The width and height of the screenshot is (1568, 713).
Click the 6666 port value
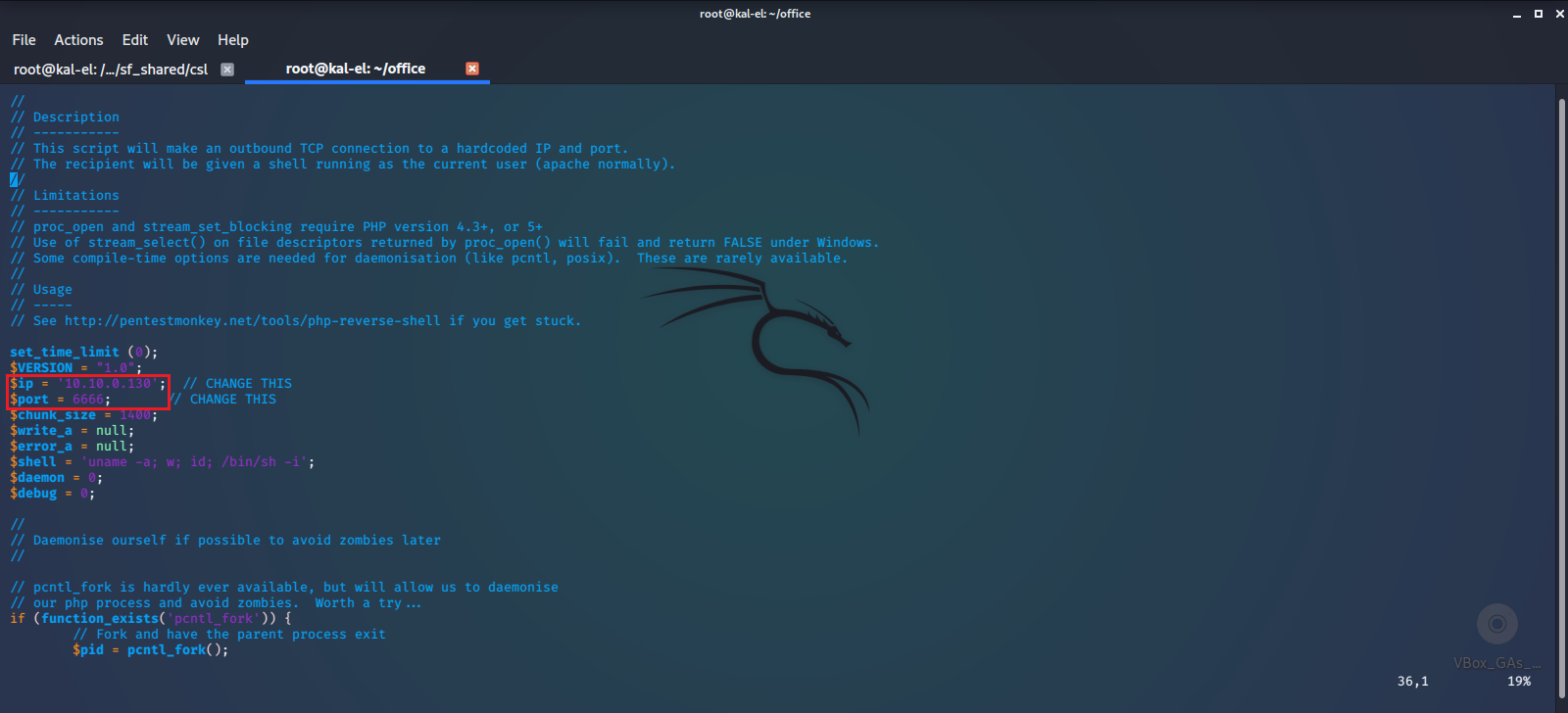tap(88, 399)
